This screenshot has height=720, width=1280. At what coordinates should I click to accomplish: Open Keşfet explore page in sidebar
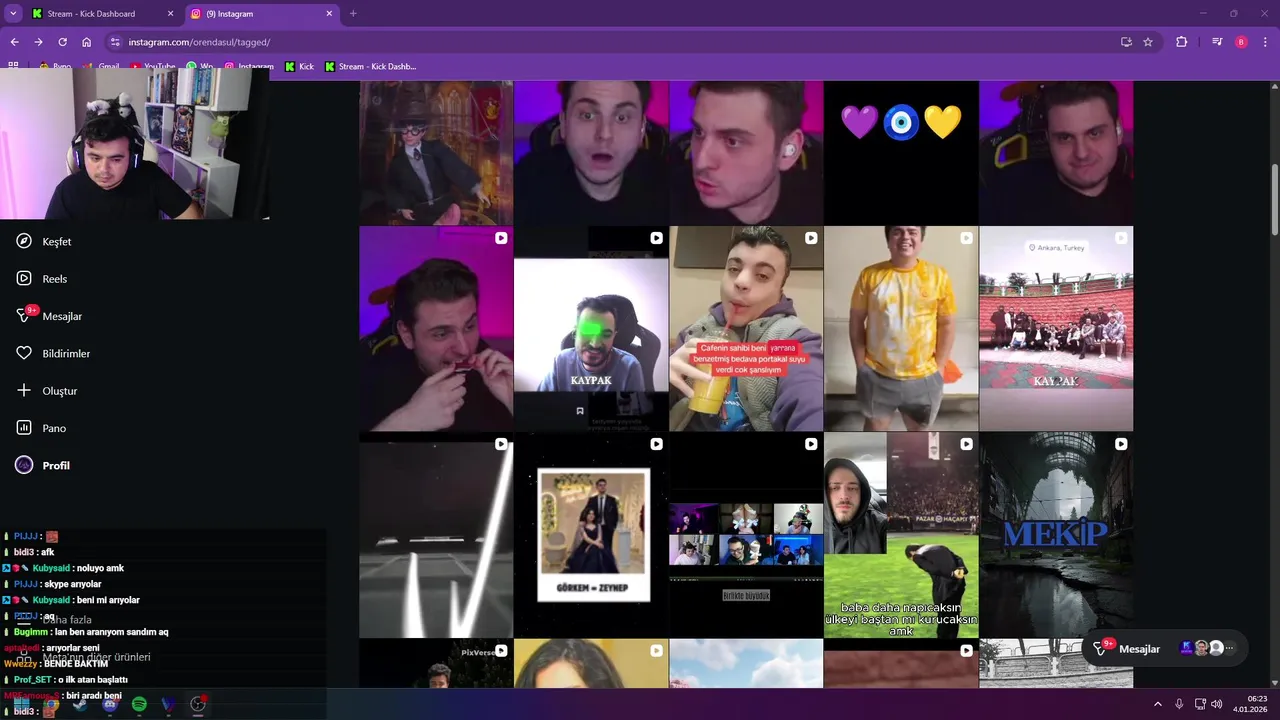point(44,241)
